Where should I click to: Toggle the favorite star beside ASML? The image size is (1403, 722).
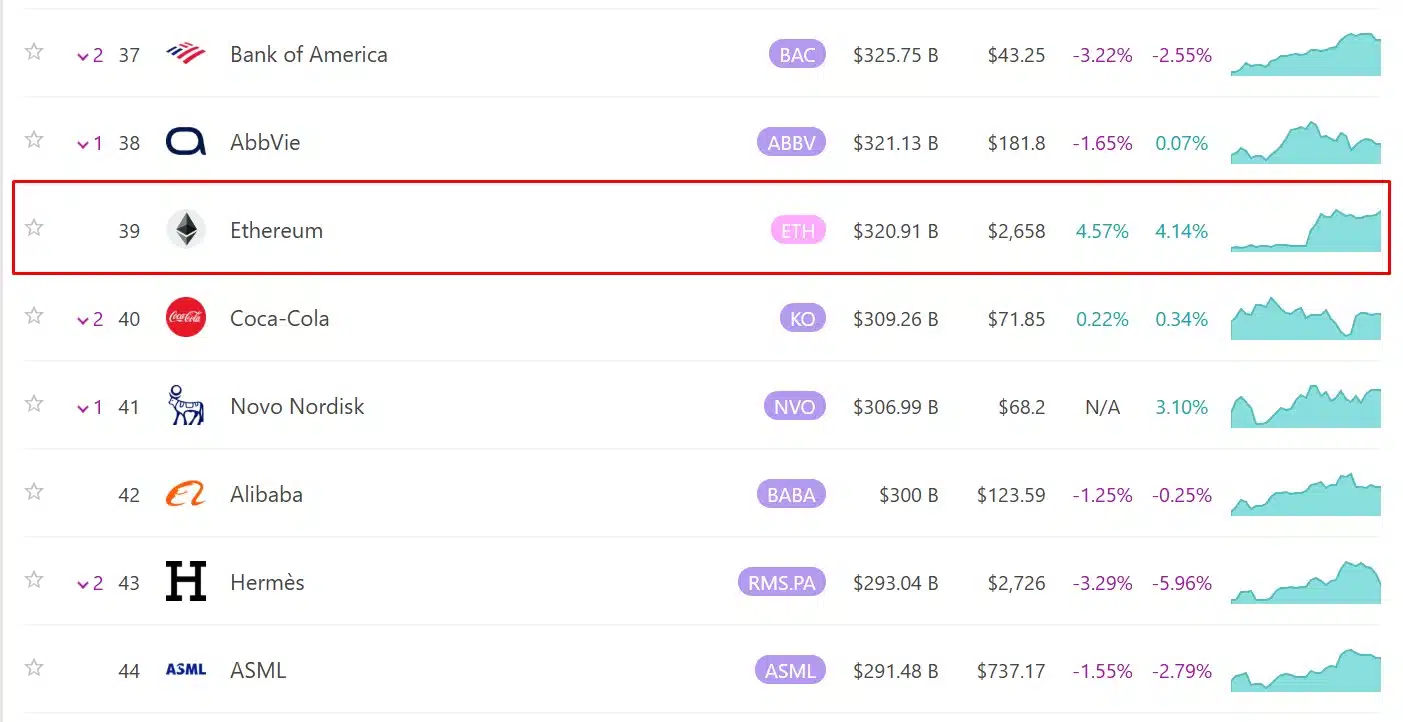pyautogui.click(x=34, y=668)
